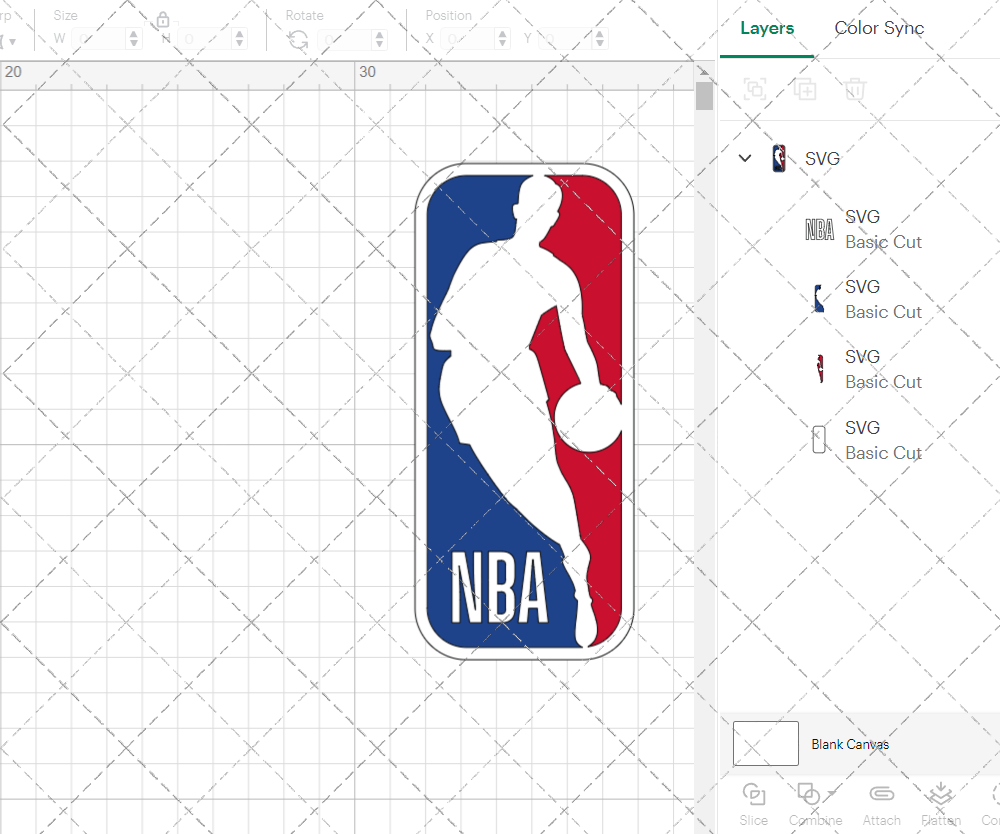Click the Delete trash icon
1000x834 pixels.
coord(854,89)
